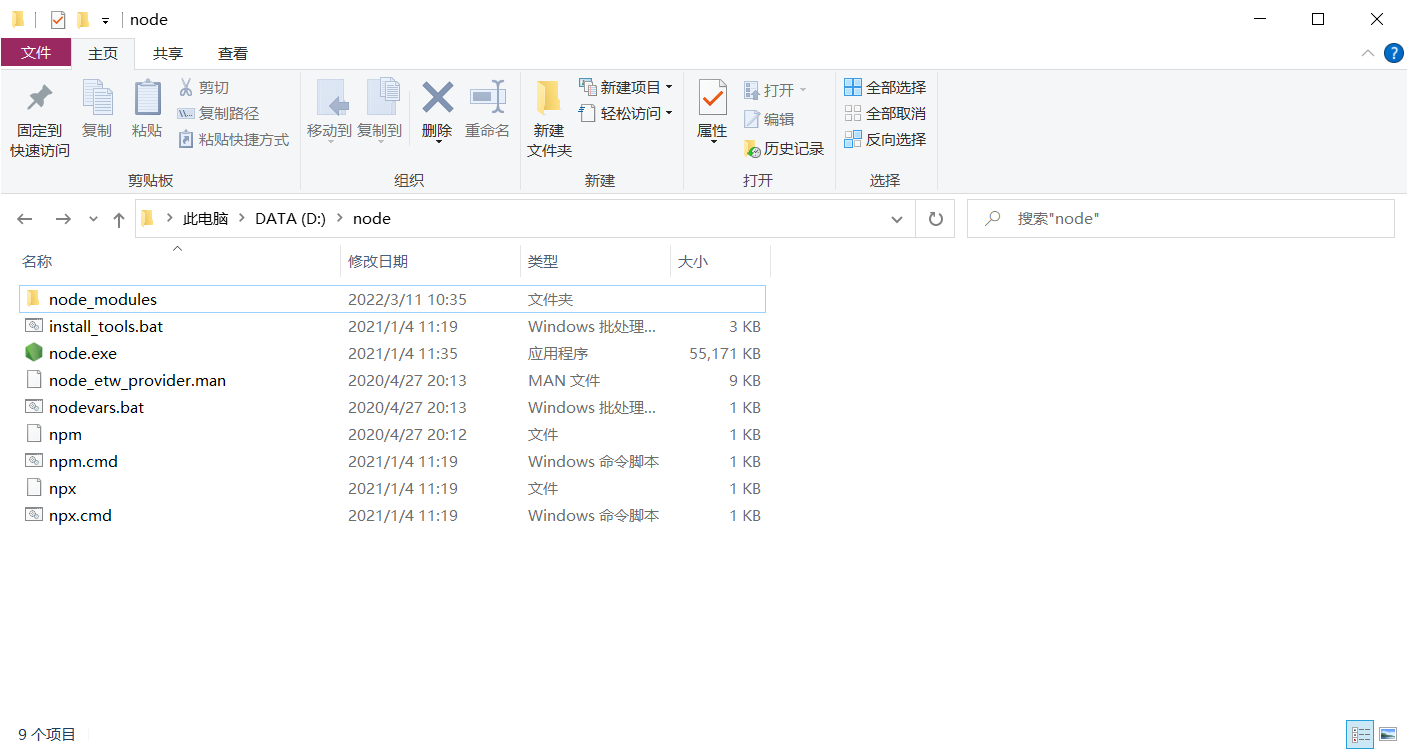The width and height of the screenshot is (1408, 750).
Task: Click the MAN 文件 type cell
Action: [x=565, y=380]
